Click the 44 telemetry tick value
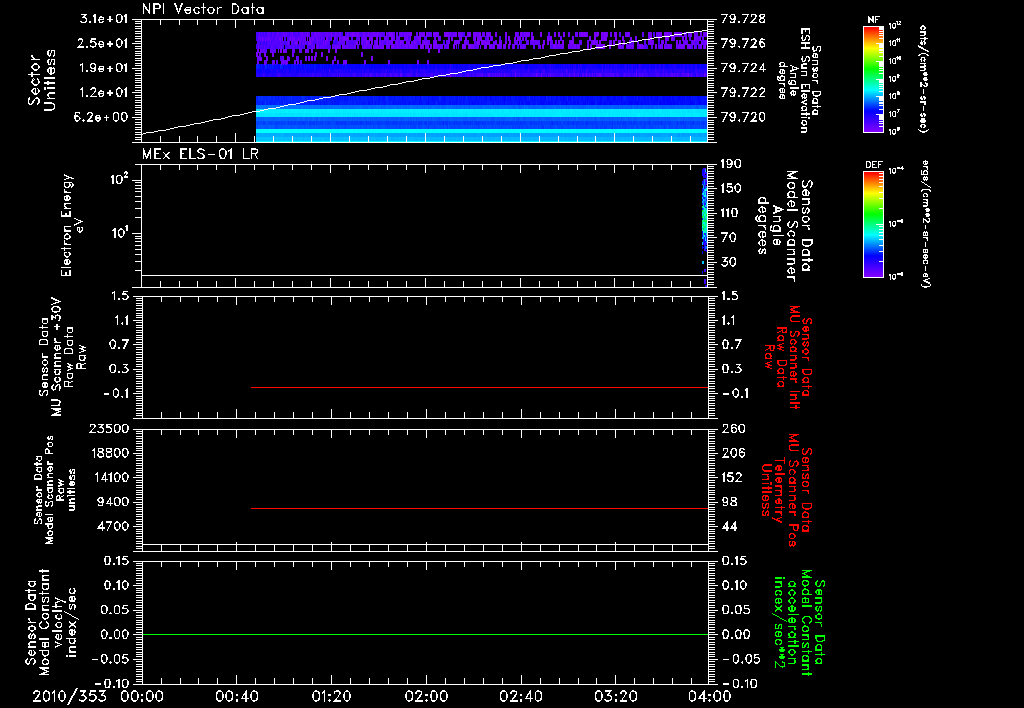 point(729,526)
